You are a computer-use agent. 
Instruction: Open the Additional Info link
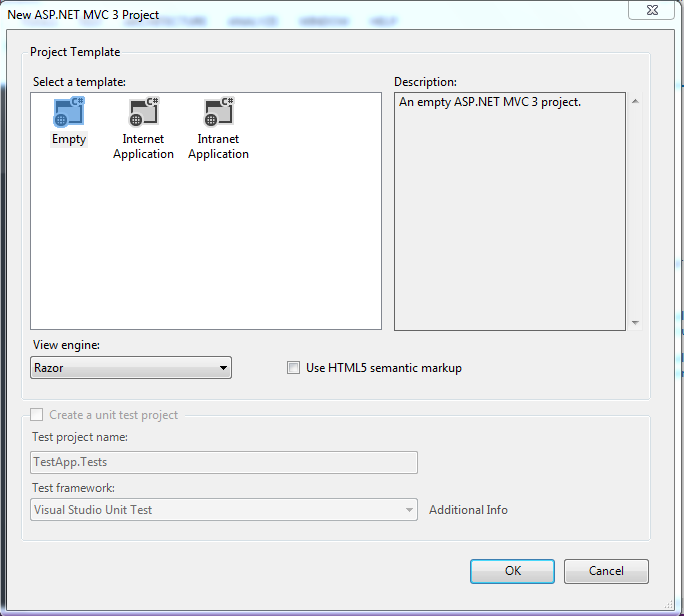coord(468,510)
